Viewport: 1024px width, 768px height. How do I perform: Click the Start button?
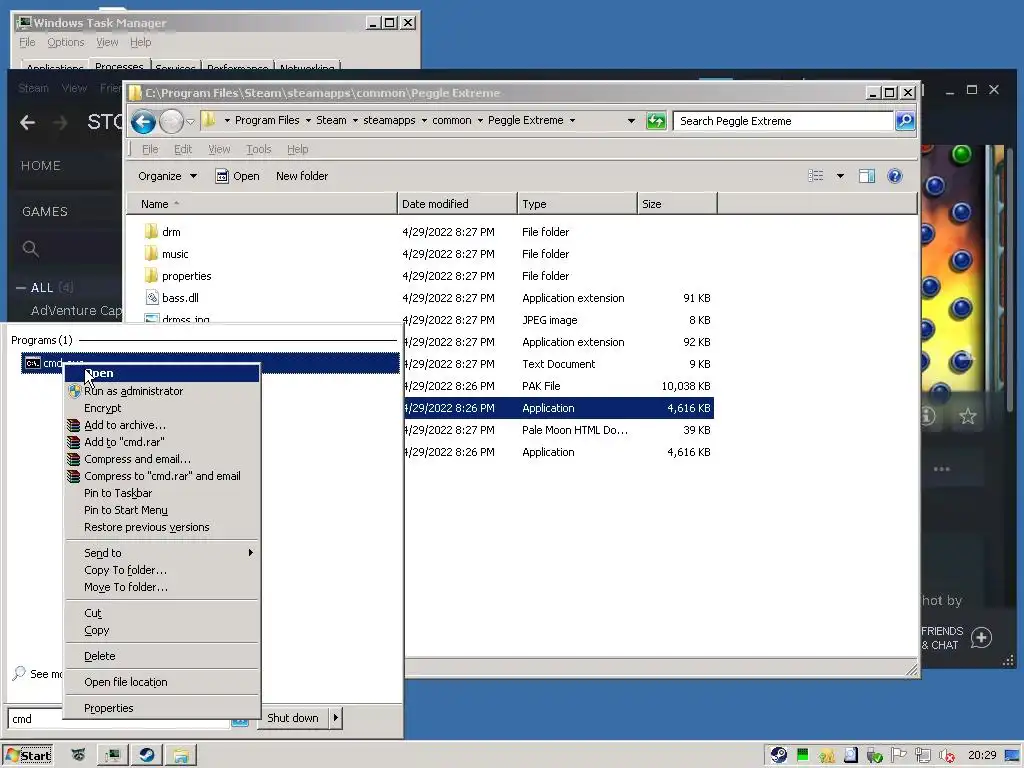coord(27,755)
